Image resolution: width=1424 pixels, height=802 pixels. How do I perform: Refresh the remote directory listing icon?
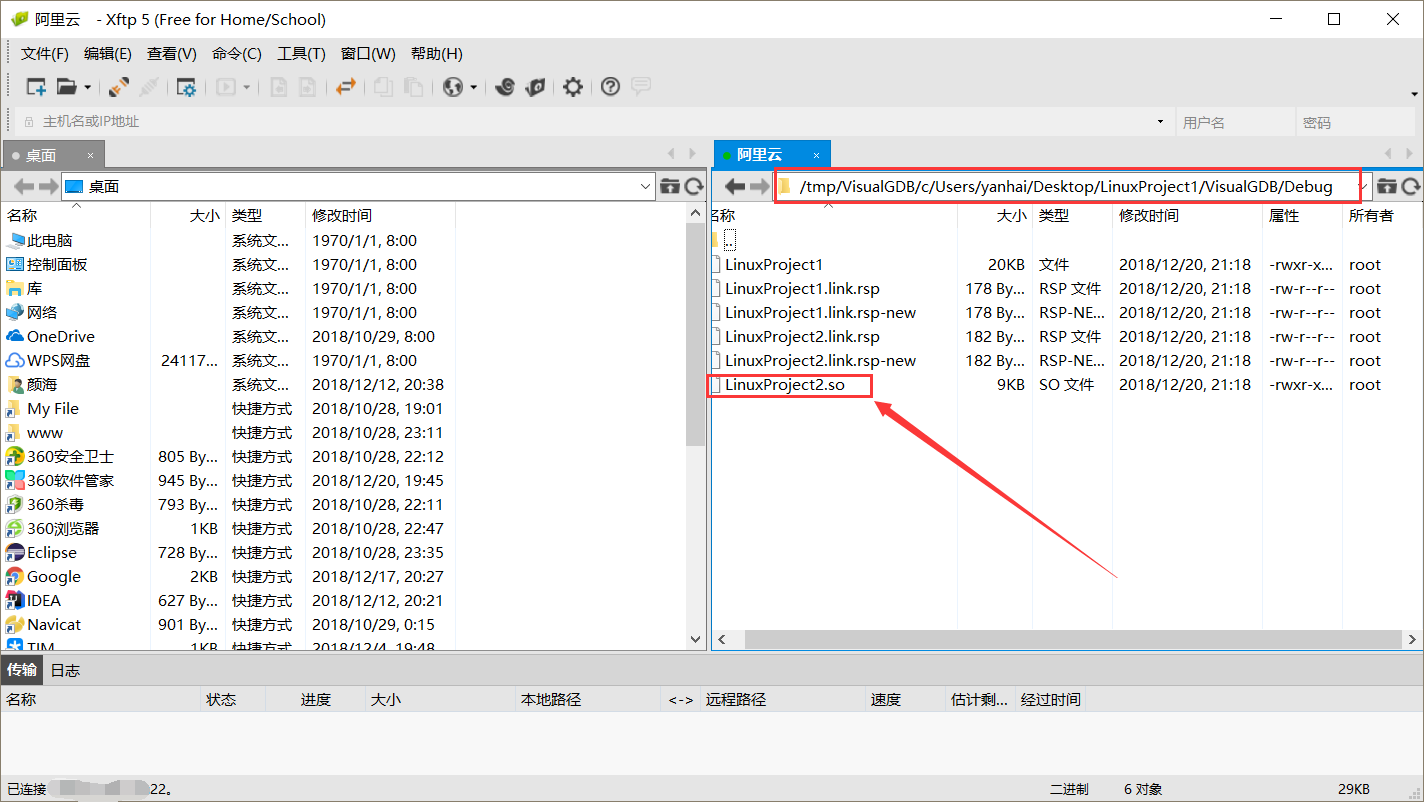coord(1412,186)
